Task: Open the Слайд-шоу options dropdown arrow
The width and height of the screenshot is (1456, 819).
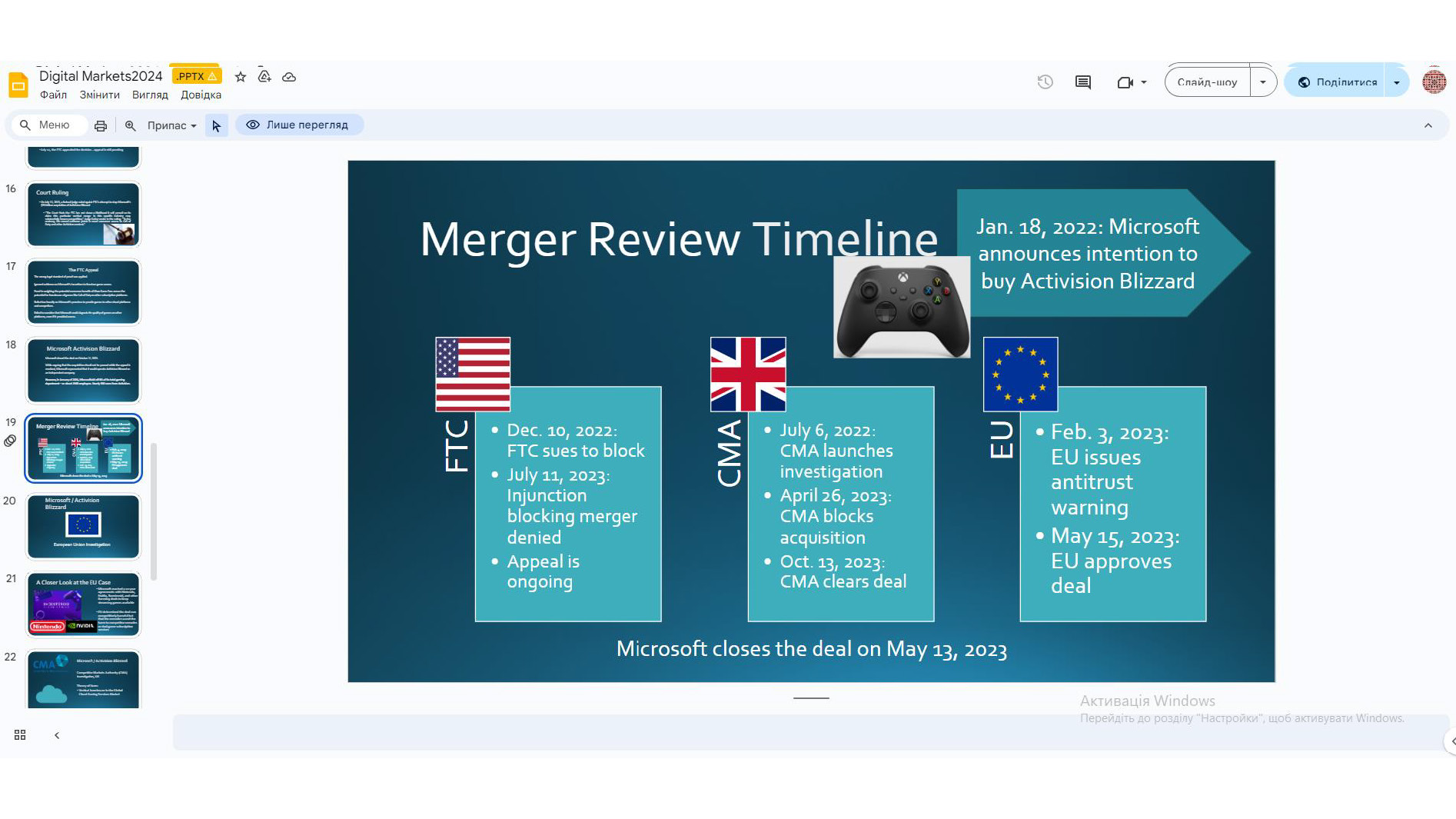Action: pos(1263,82)
